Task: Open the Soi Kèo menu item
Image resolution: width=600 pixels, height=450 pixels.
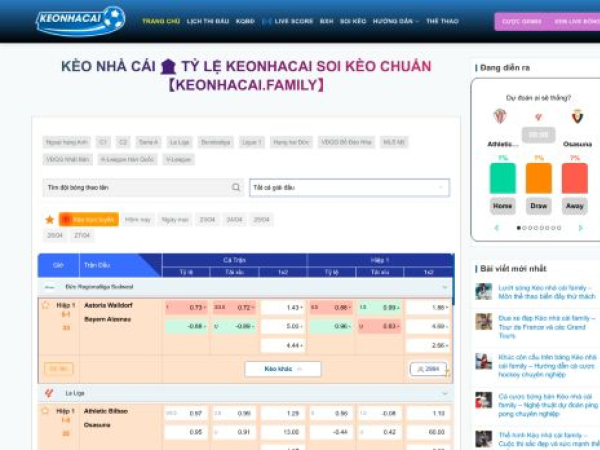Action: click(353, 21)
